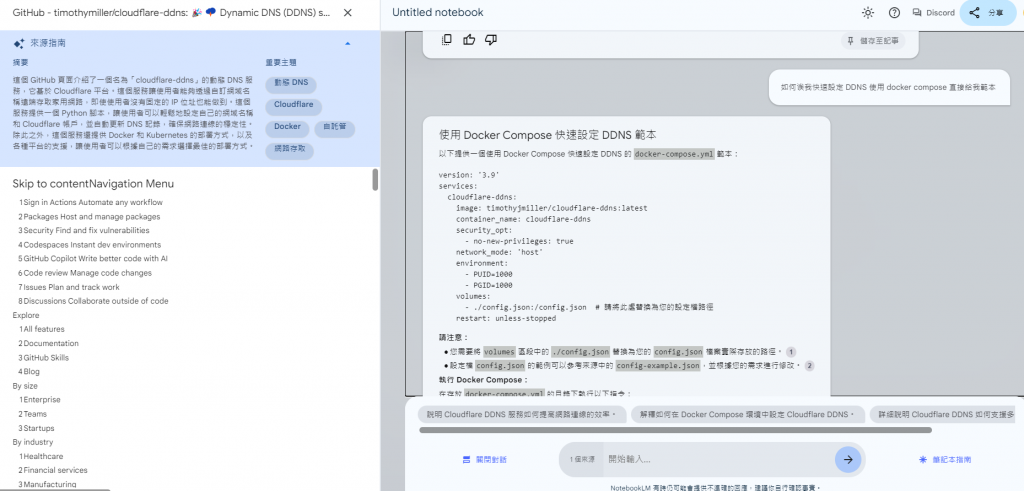This screenshot has width=1024, height=491.
Task: Select the 動態 DNS topic chip
Action: click(291, 83)
